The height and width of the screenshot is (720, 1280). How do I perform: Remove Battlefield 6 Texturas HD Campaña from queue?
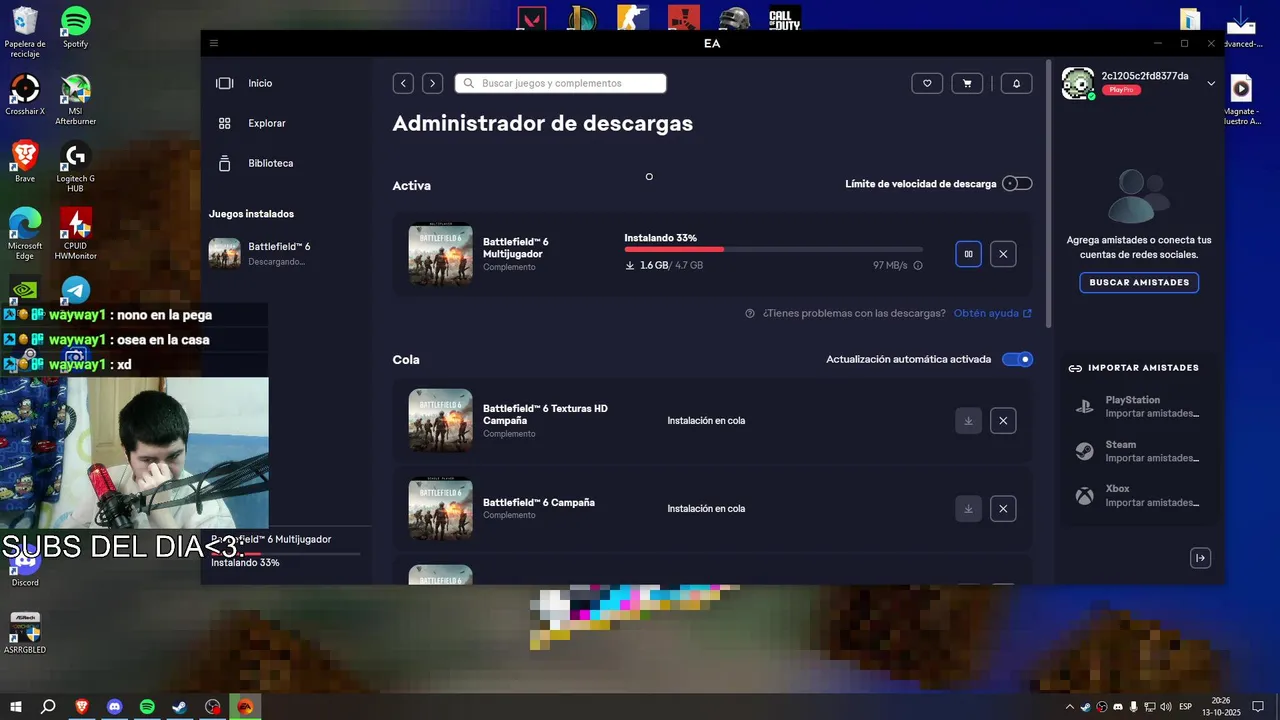tap(1003, 421)
